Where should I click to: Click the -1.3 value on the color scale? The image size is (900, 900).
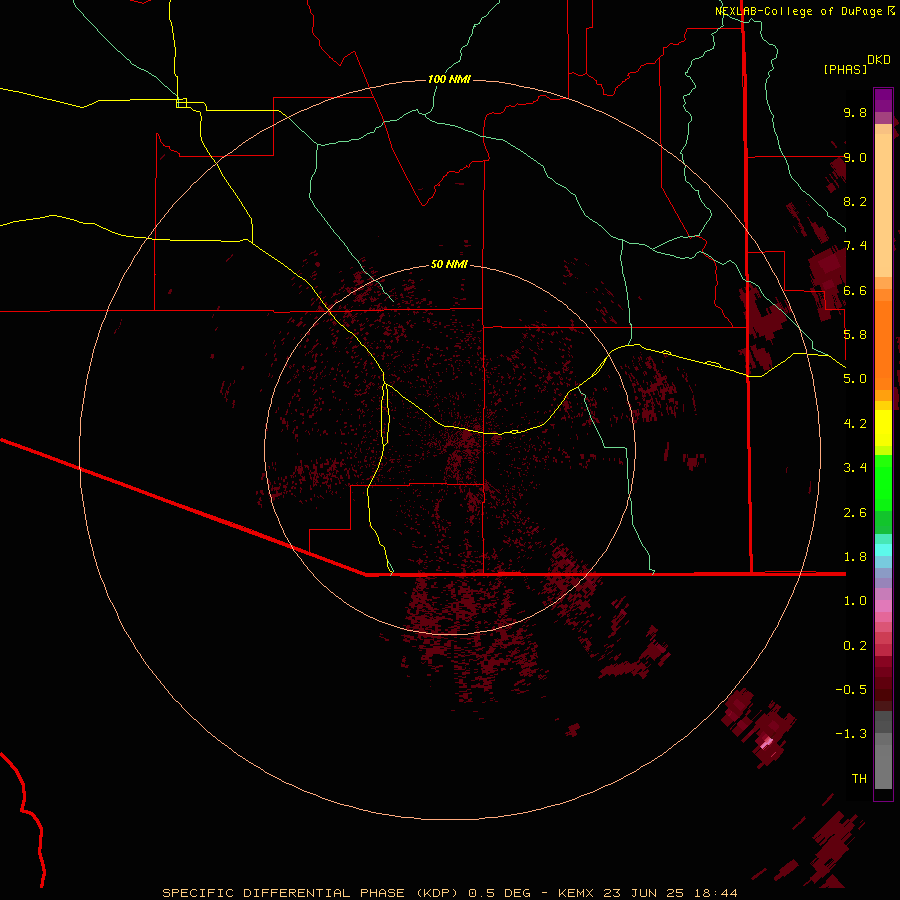tap(851, 734)
